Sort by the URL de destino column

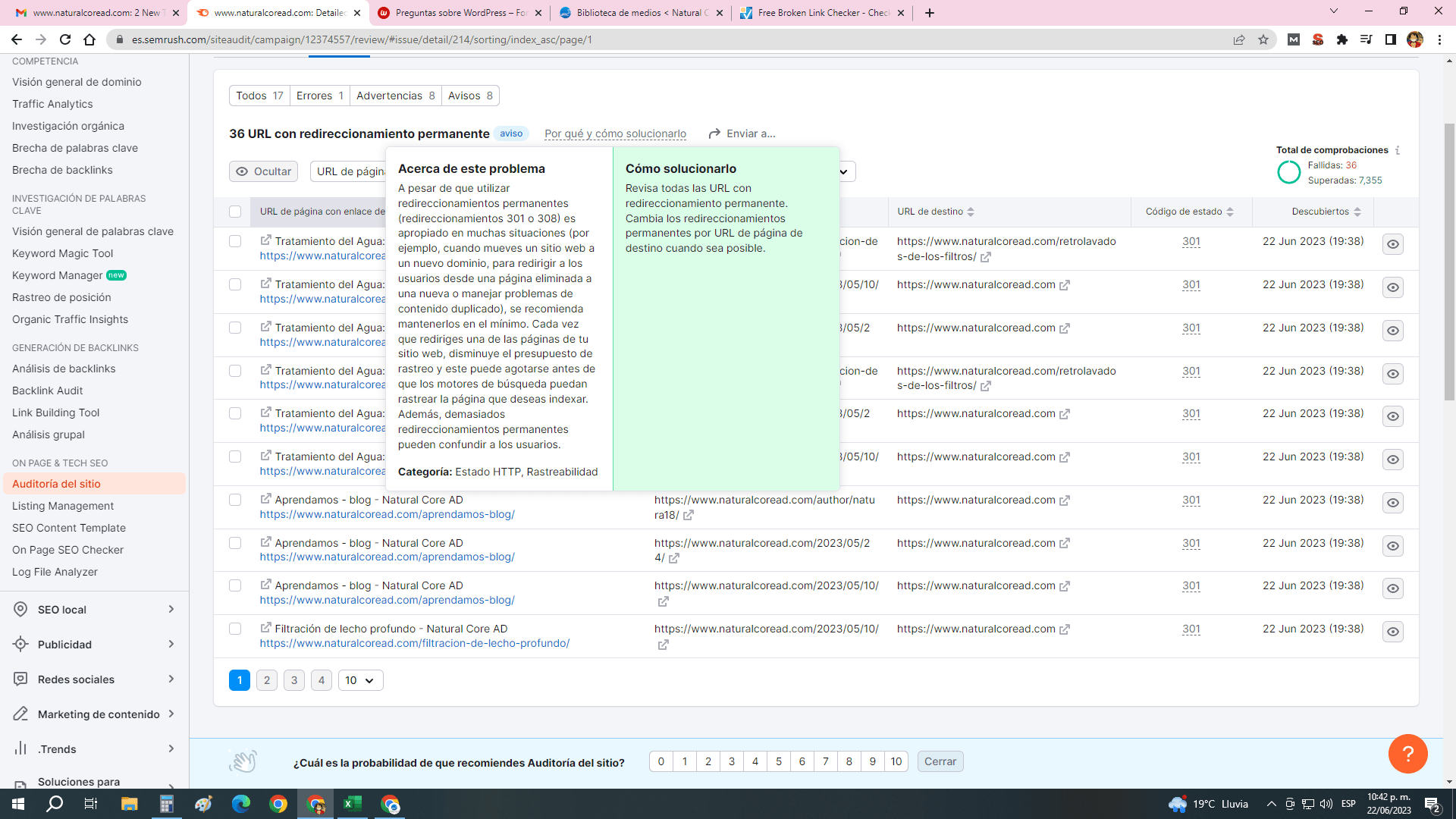(936, 212)
